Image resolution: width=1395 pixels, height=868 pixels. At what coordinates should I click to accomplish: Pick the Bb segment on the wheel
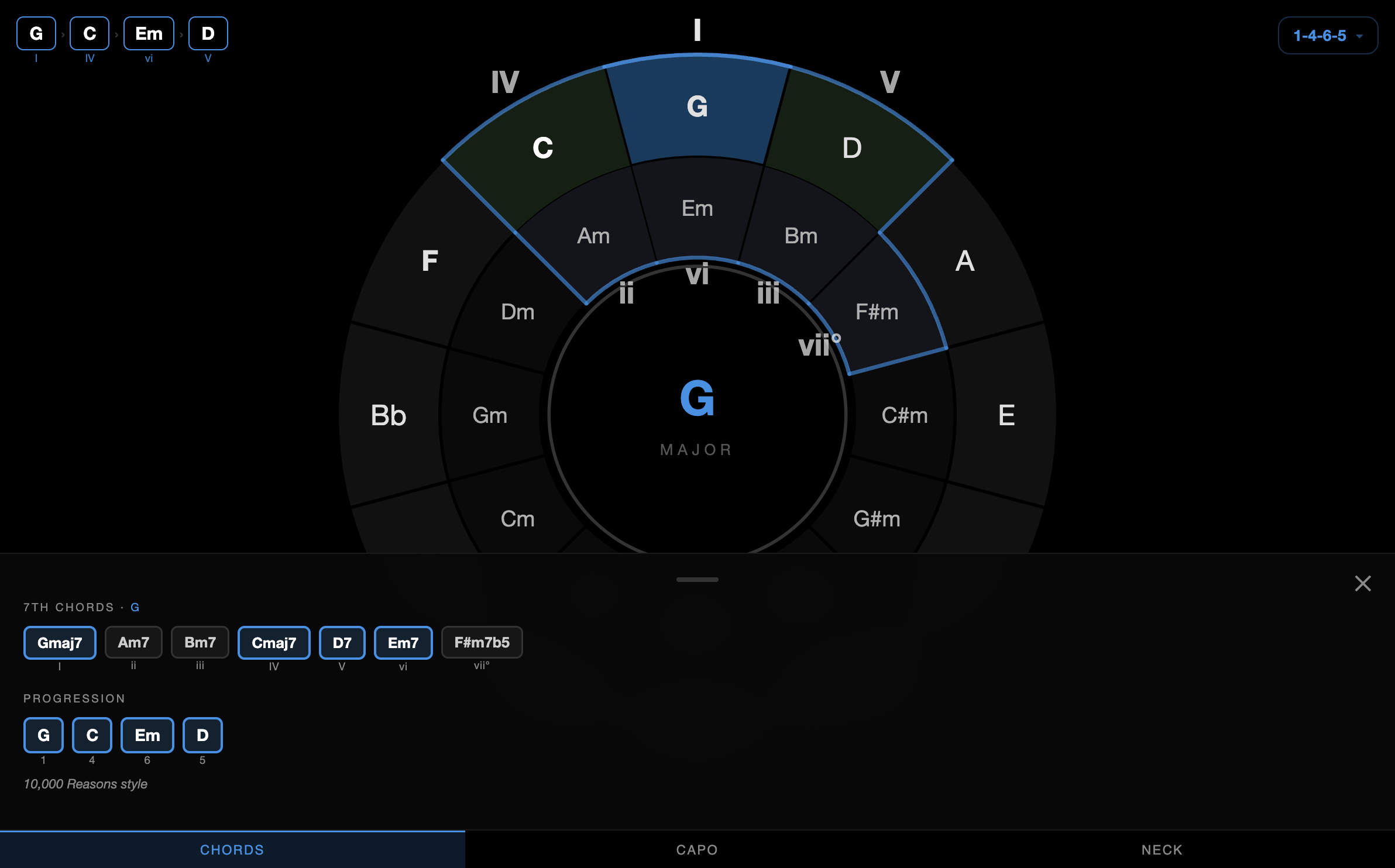point(389,416)
